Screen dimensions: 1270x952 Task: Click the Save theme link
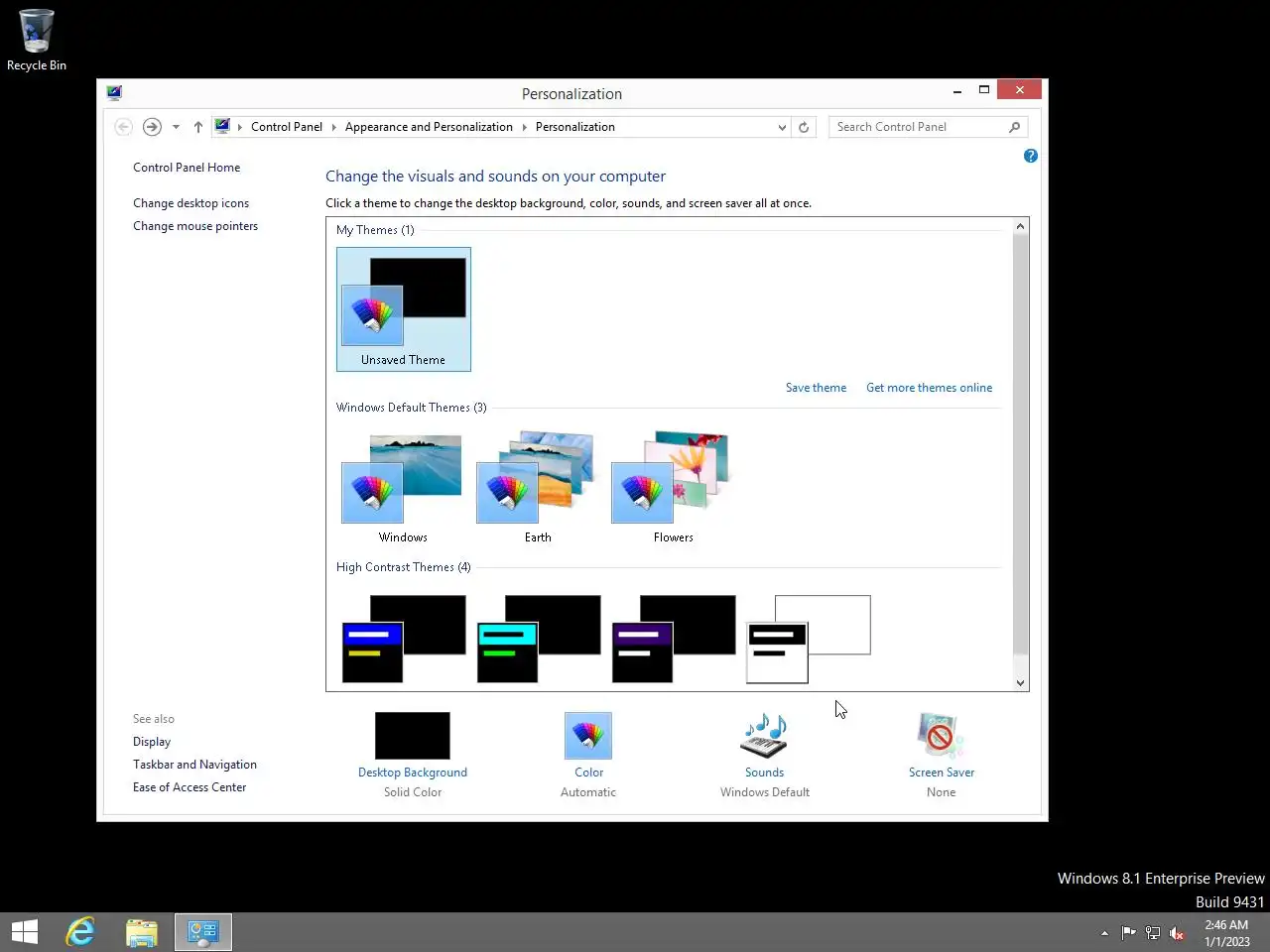817,388
